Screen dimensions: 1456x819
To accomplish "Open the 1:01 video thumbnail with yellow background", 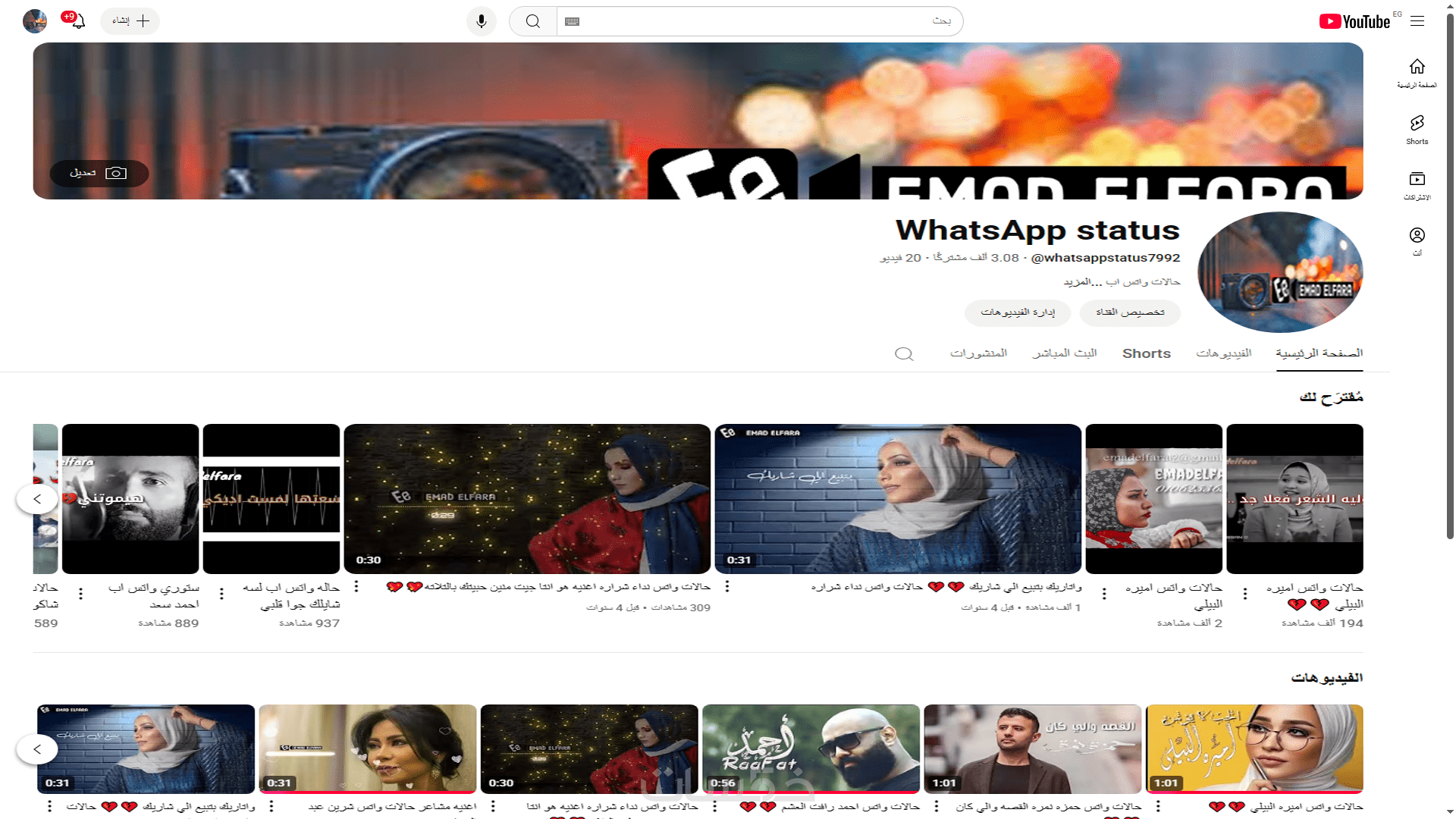I will click(x=1254, y=748).
